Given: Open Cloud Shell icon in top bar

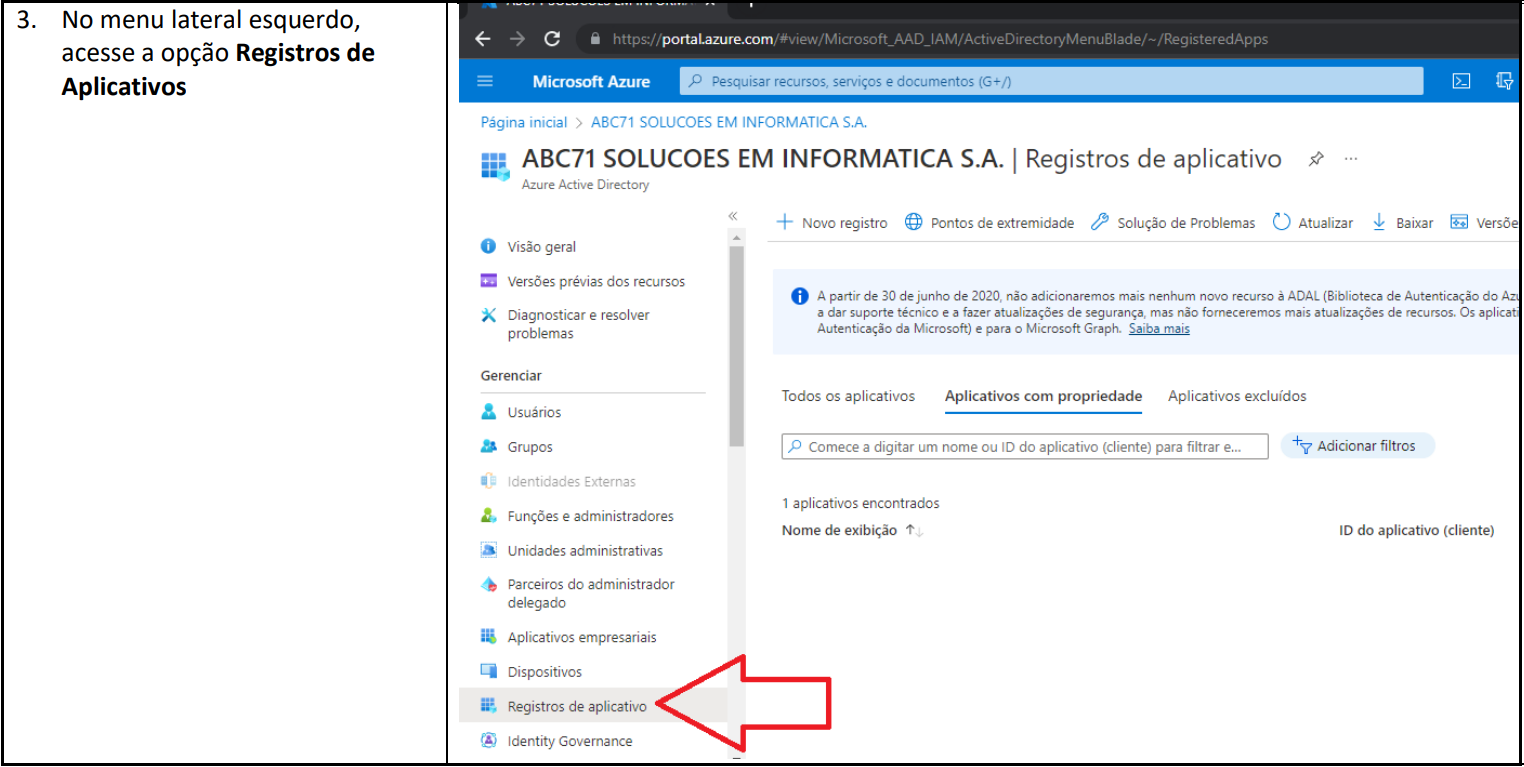Looking at the screenshot, I should (1461, 82).
